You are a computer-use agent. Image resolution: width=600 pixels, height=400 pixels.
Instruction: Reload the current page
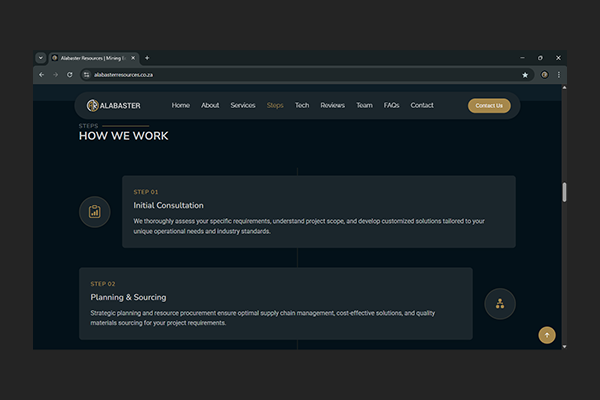(70, 75)
